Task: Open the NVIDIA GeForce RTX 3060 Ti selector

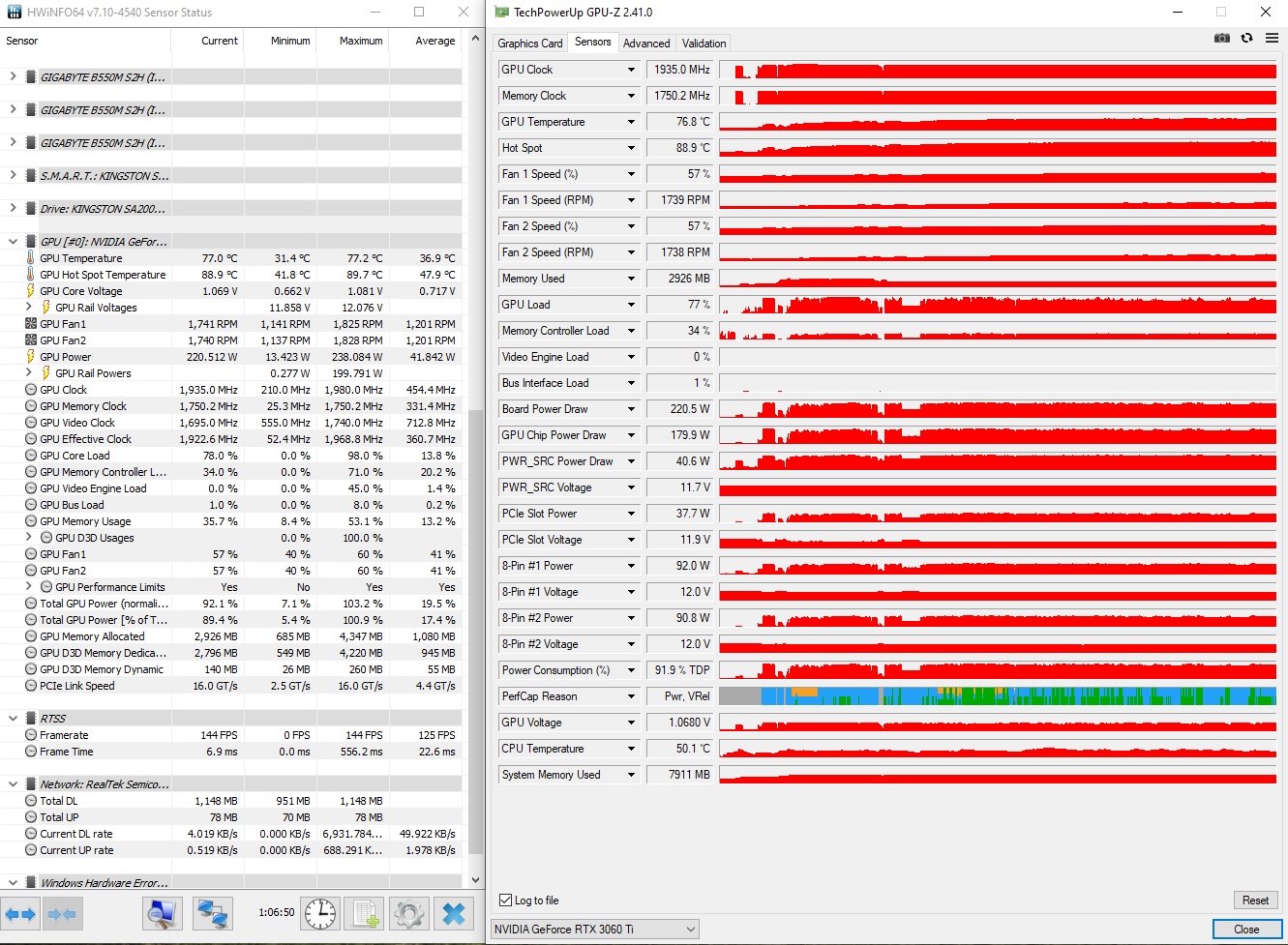Action: click(595, 930)
